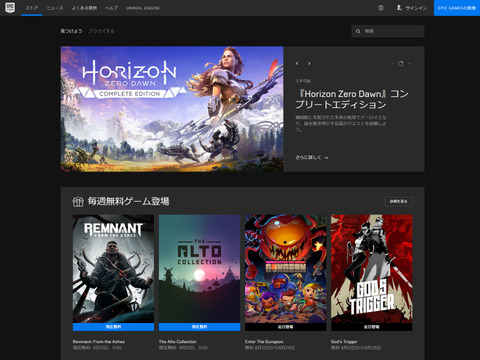Image resolution: width=480 pixels, height=360 pixels.
Task: Click the blue EPIC GAMES get button
Action: click(x=457, y=8)
